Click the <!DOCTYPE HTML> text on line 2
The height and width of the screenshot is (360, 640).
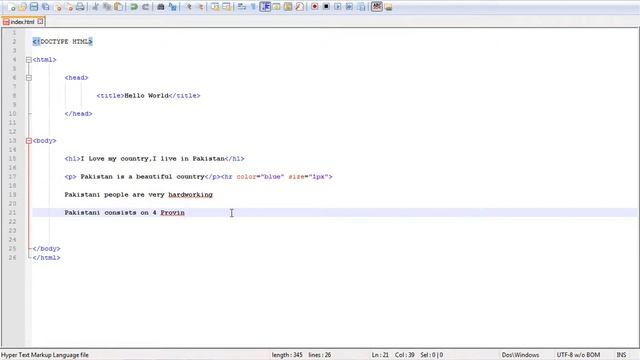click(x=63, y=42)
